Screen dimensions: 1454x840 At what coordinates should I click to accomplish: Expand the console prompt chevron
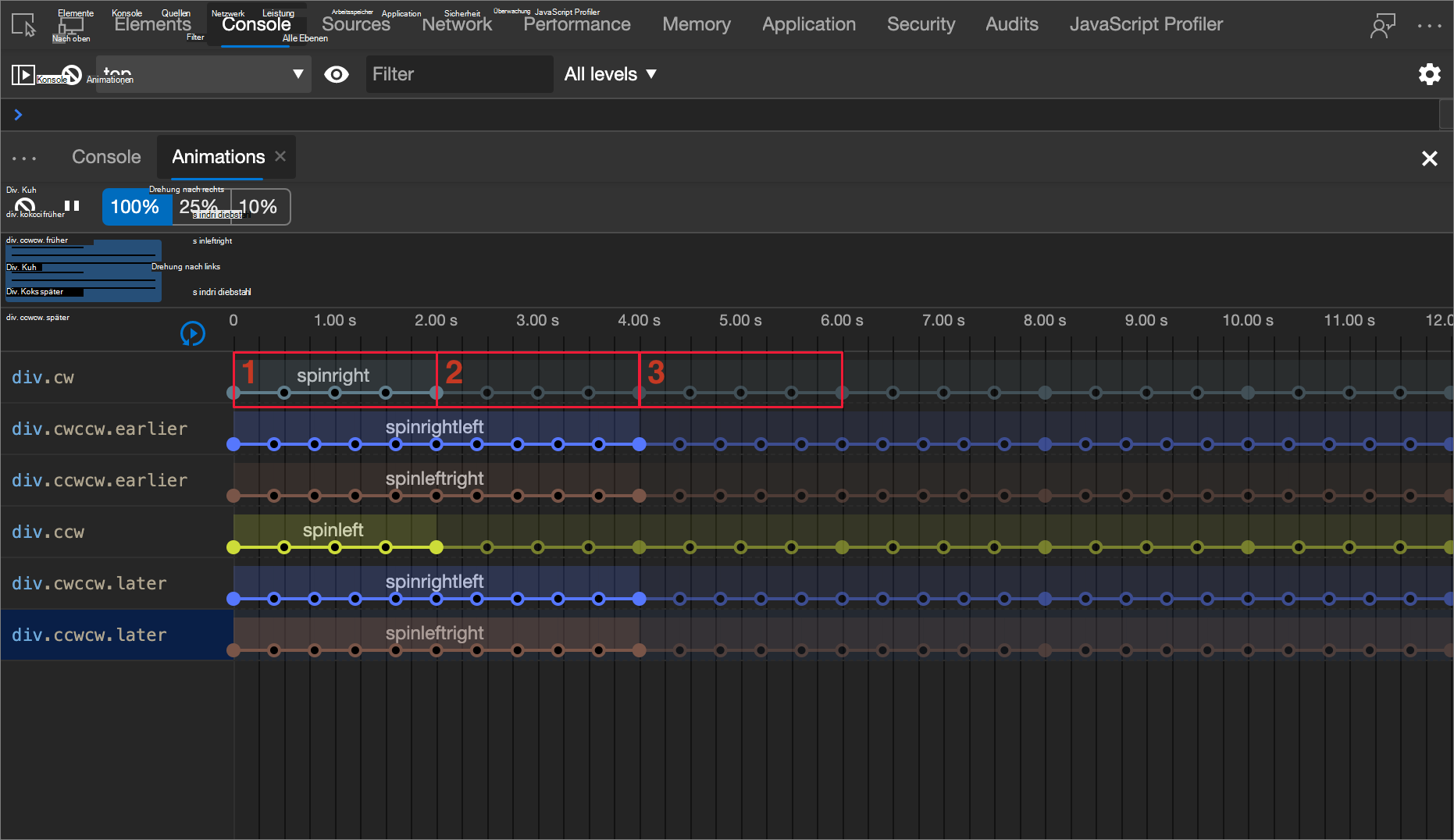click(17, 114)
